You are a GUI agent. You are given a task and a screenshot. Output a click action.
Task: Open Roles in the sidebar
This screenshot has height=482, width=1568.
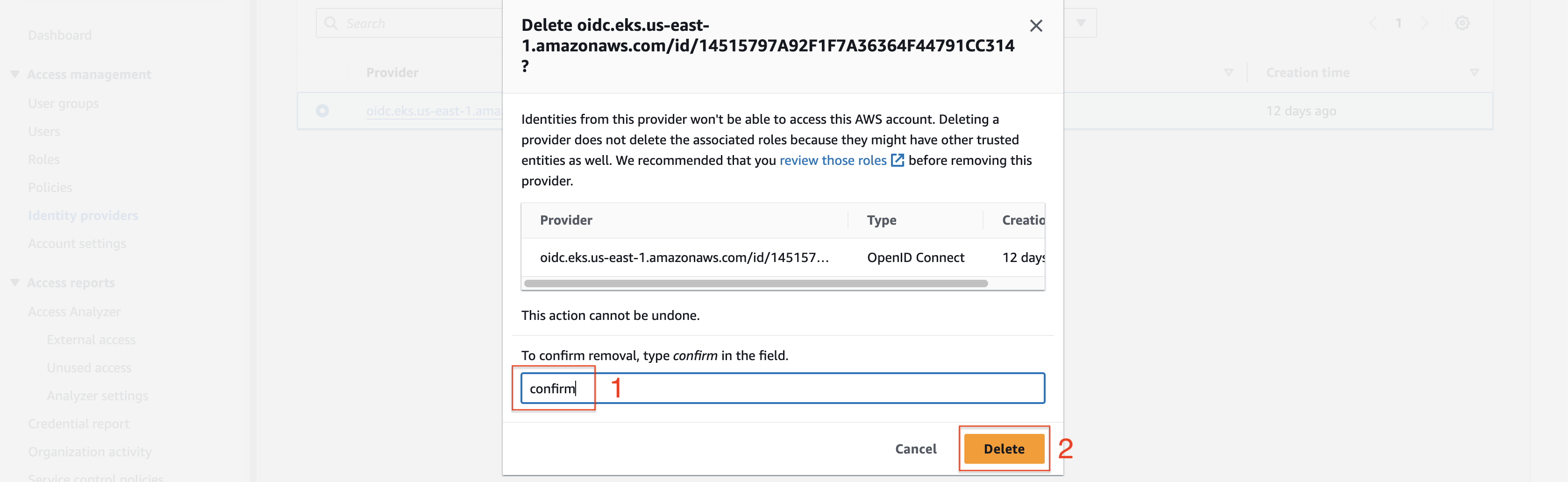click(44, 159)
